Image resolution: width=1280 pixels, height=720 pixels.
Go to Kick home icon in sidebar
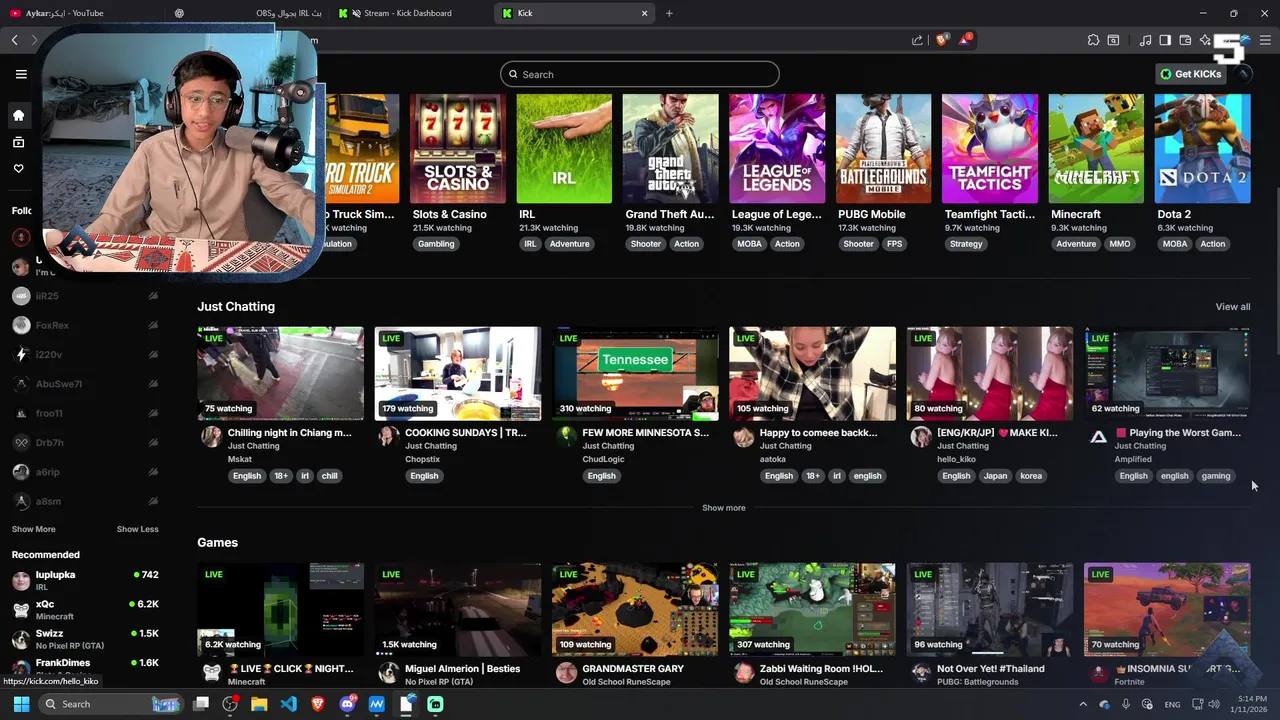pyautogui.click(x=18, y=116)
